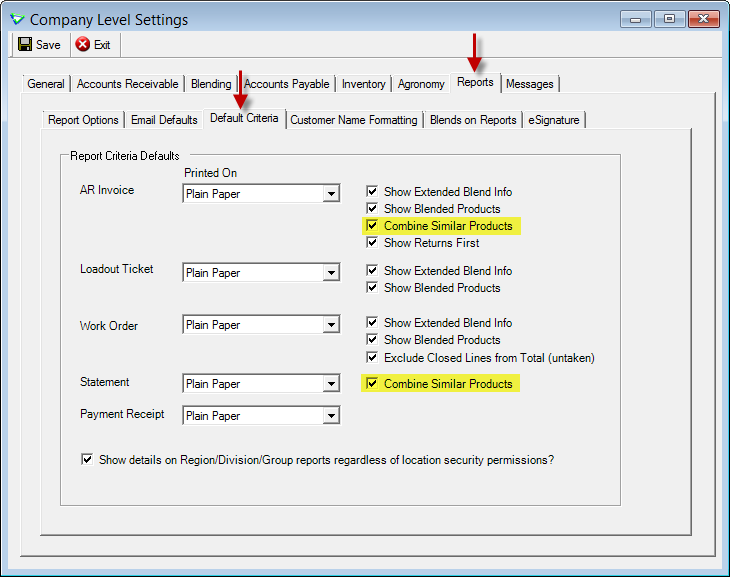The width and height of the screenshot is (730, 577).
Task: Click the Save button label
Action: [48, 45]
